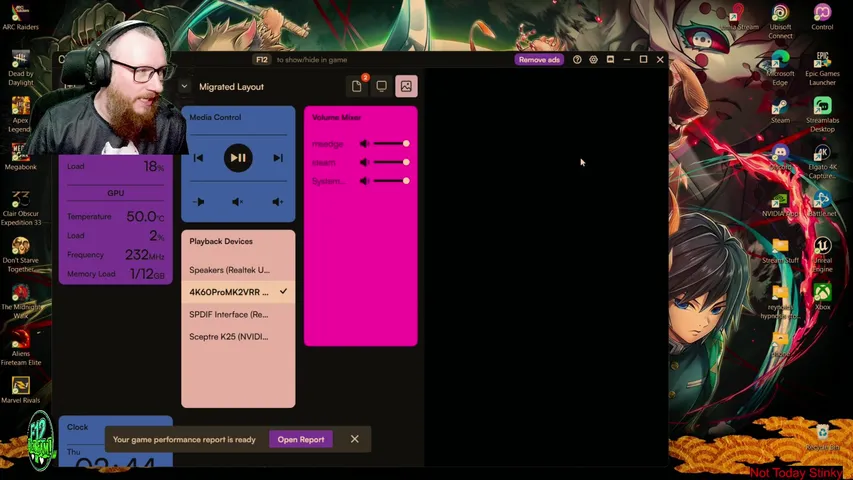The height and width of the screenshot is (480, 853).
Task: Open Clair Obscur Expedition 33 shortcut
Action: click(21, 208)
